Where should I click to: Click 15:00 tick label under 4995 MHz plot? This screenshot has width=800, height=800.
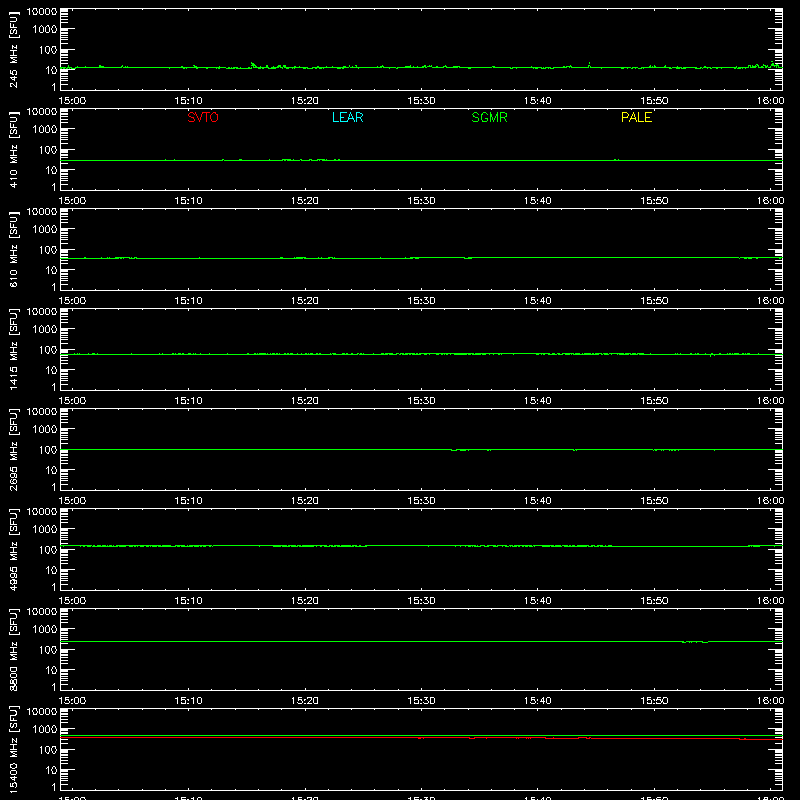click(x=72, y=601)
